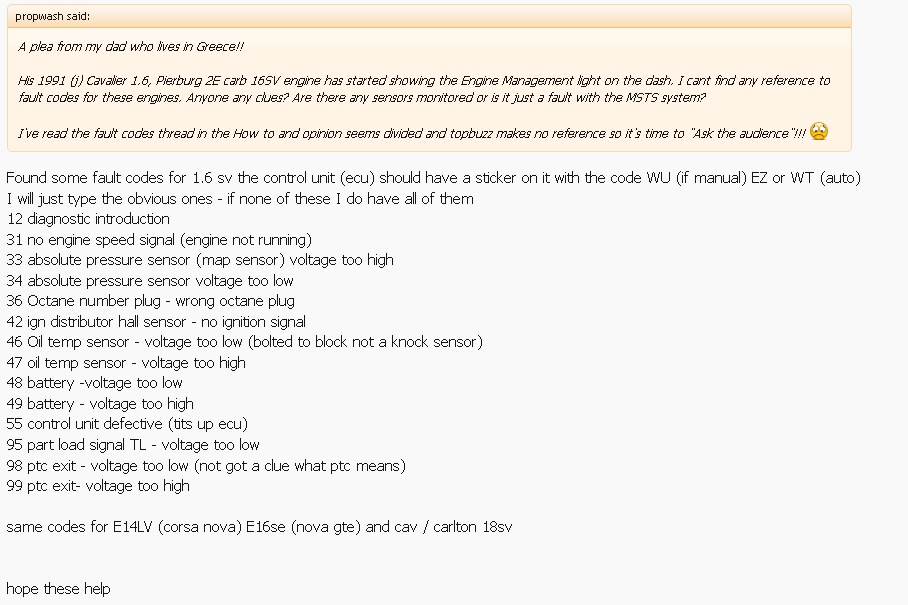Screen dimensions: 908x605
Task: Click the worried smiley emoji in the quote
Action: point(819,131)
